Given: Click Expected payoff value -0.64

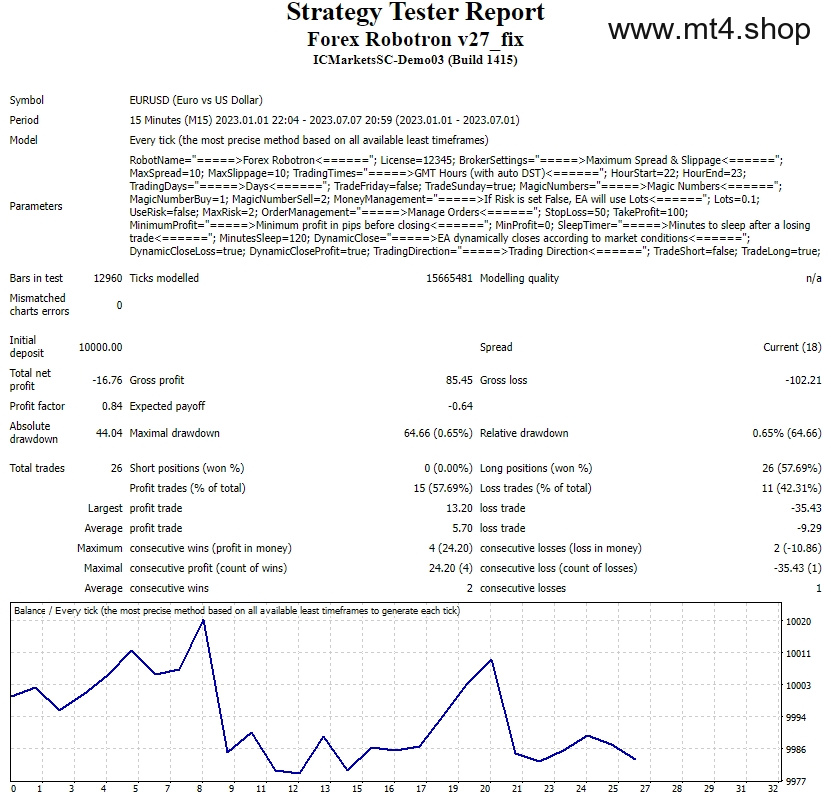Looking at the screenshot, I should click(460, 406).
